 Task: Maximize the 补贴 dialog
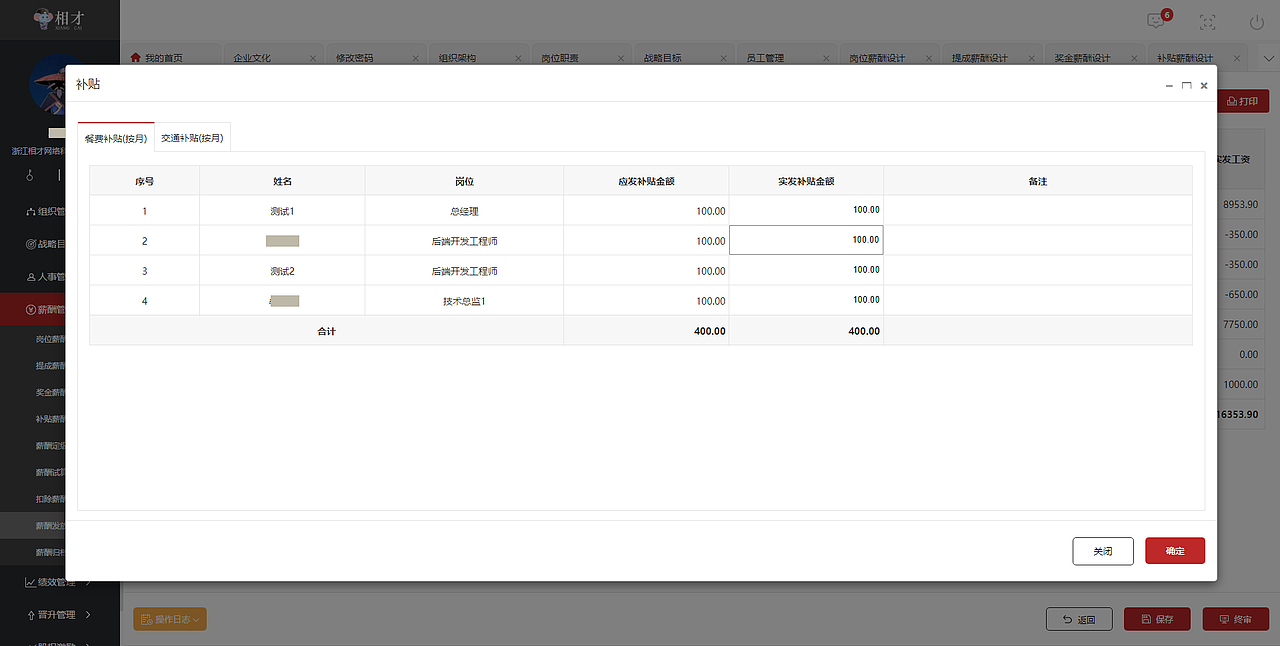point(1187,86)
